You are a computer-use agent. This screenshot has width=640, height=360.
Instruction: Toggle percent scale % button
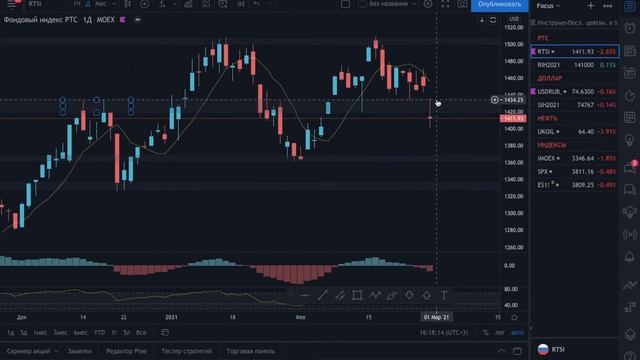[485, 333]
